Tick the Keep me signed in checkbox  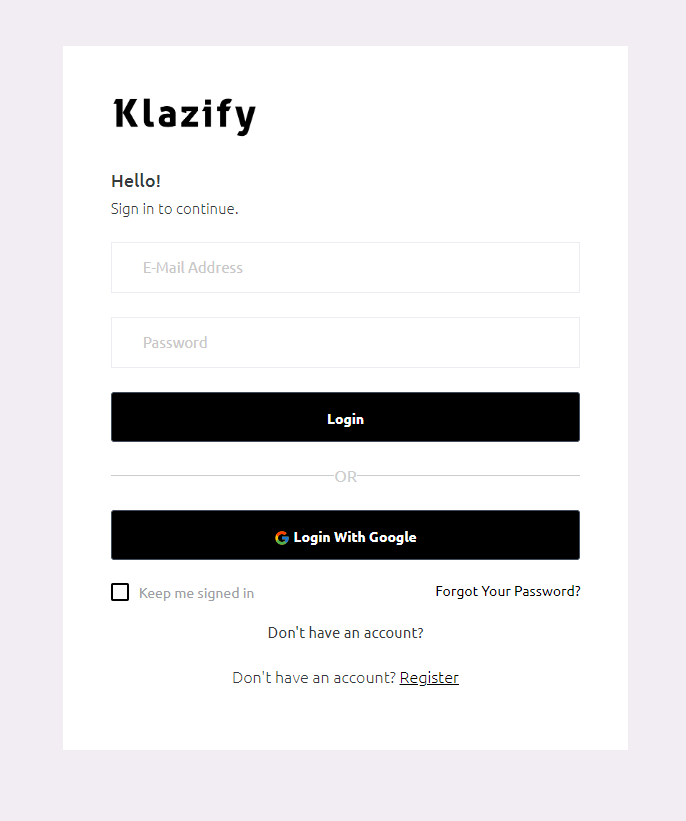click(120, 592)
